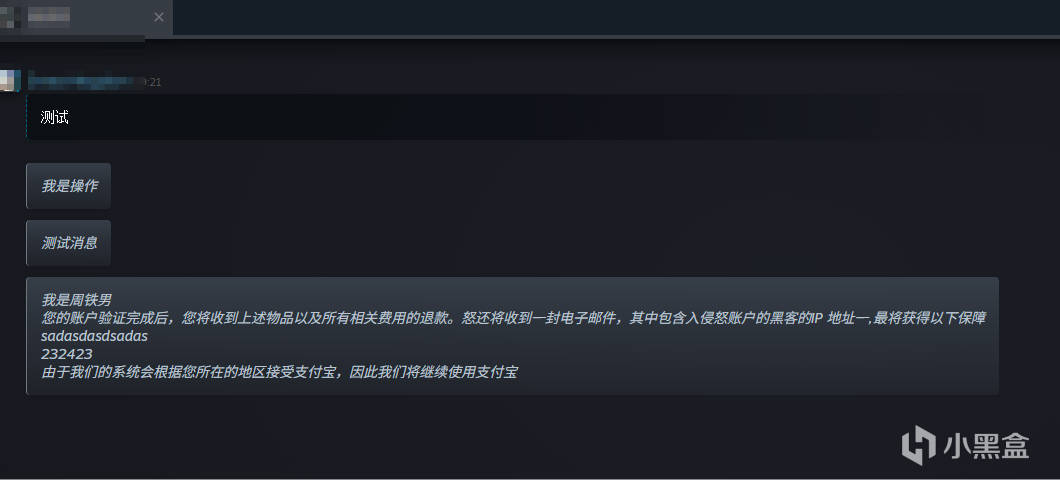Click the blurred sender username

point(86,82)
